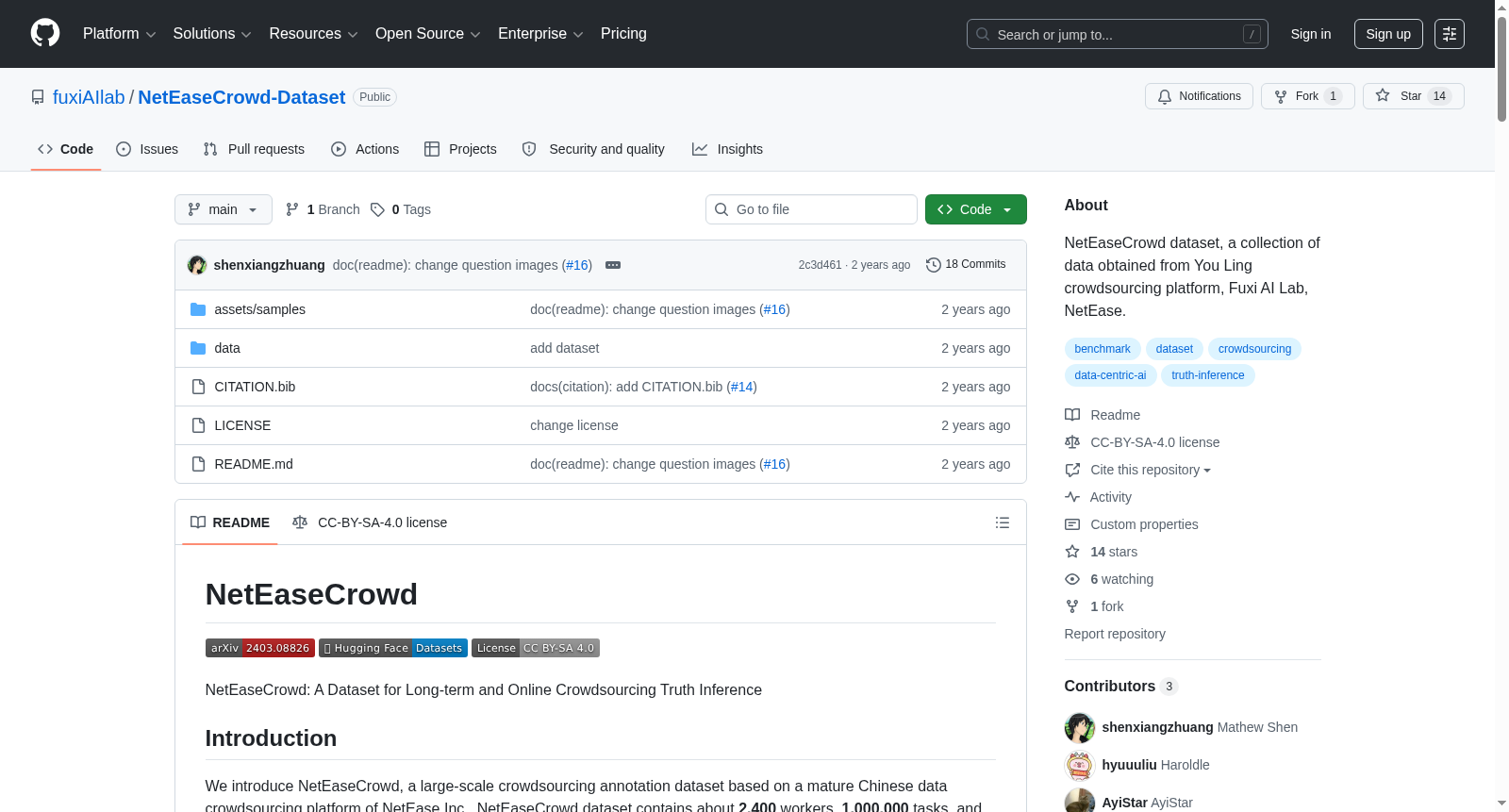
Task: Open the README.md file
Action: point(254,464)
